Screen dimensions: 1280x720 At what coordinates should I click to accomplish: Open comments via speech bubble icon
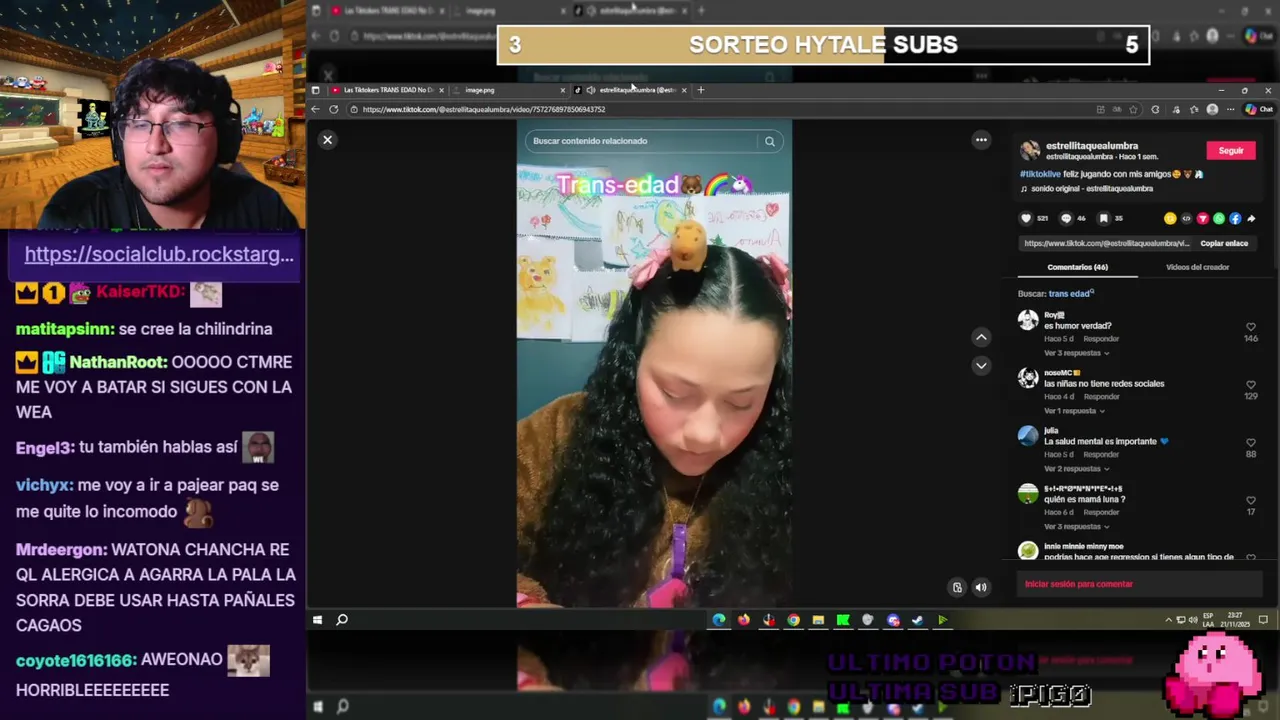[x=1065, y=218]
